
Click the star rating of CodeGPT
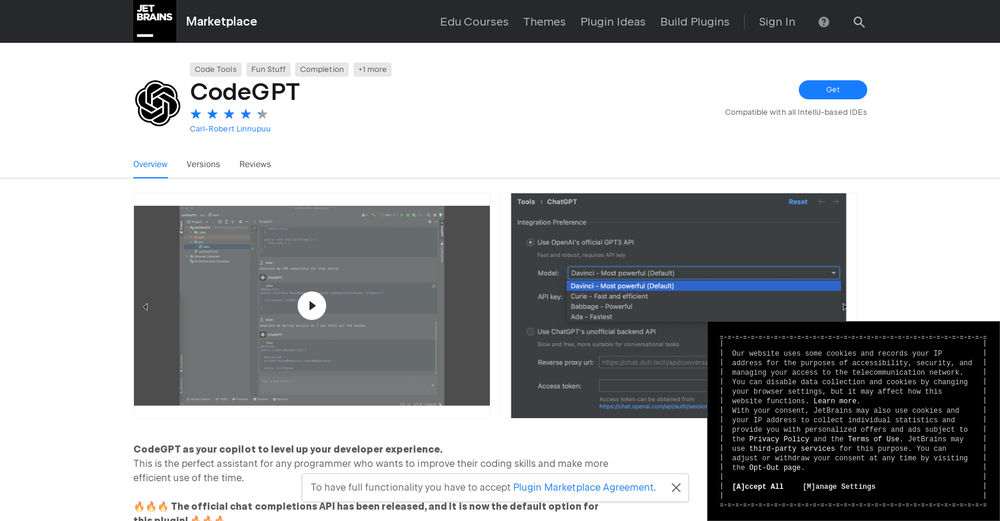229,114
